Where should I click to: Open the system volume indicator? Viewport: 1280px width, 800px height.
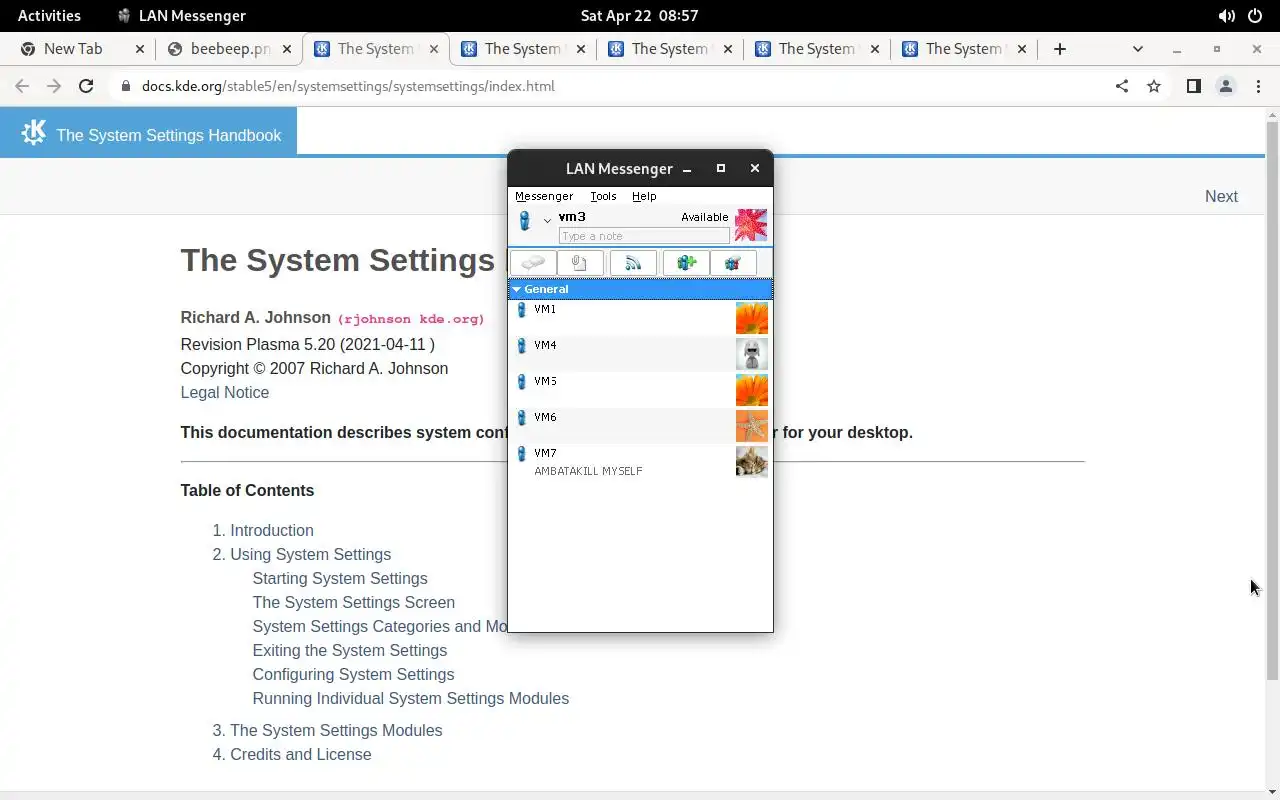(x=1226, y=16)
